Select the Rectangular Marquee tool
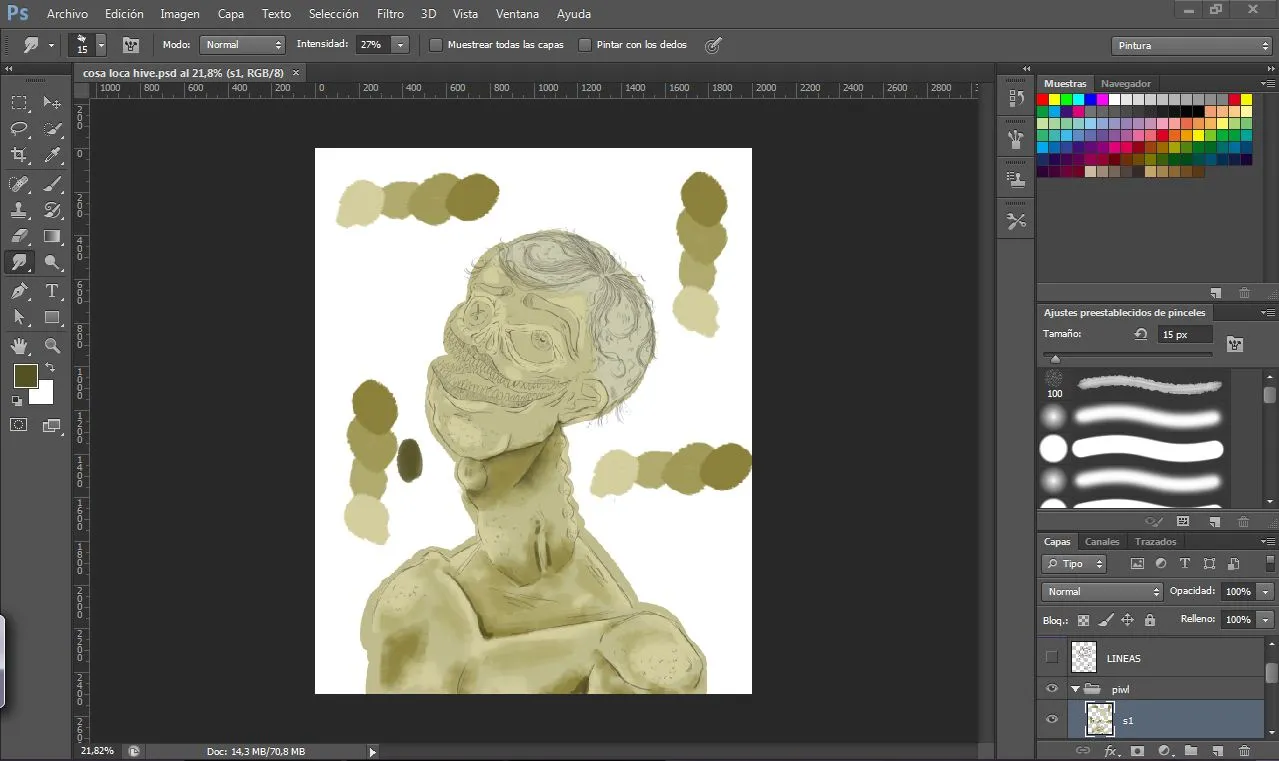The image size is (1279, 761). coord(19,102)
